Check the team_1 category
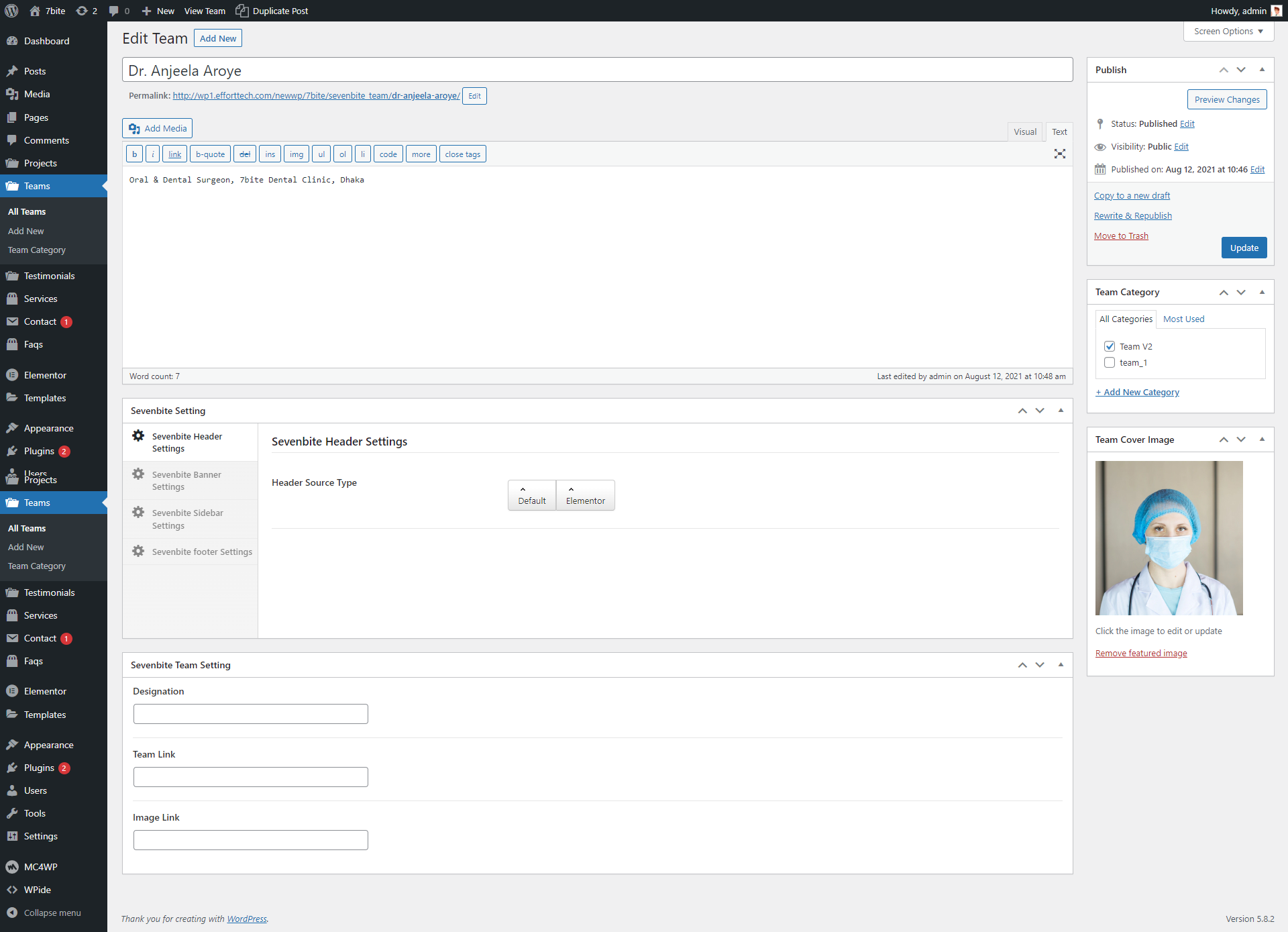1288x932 pixels. pyautogui.click(x=1110, y=362)
